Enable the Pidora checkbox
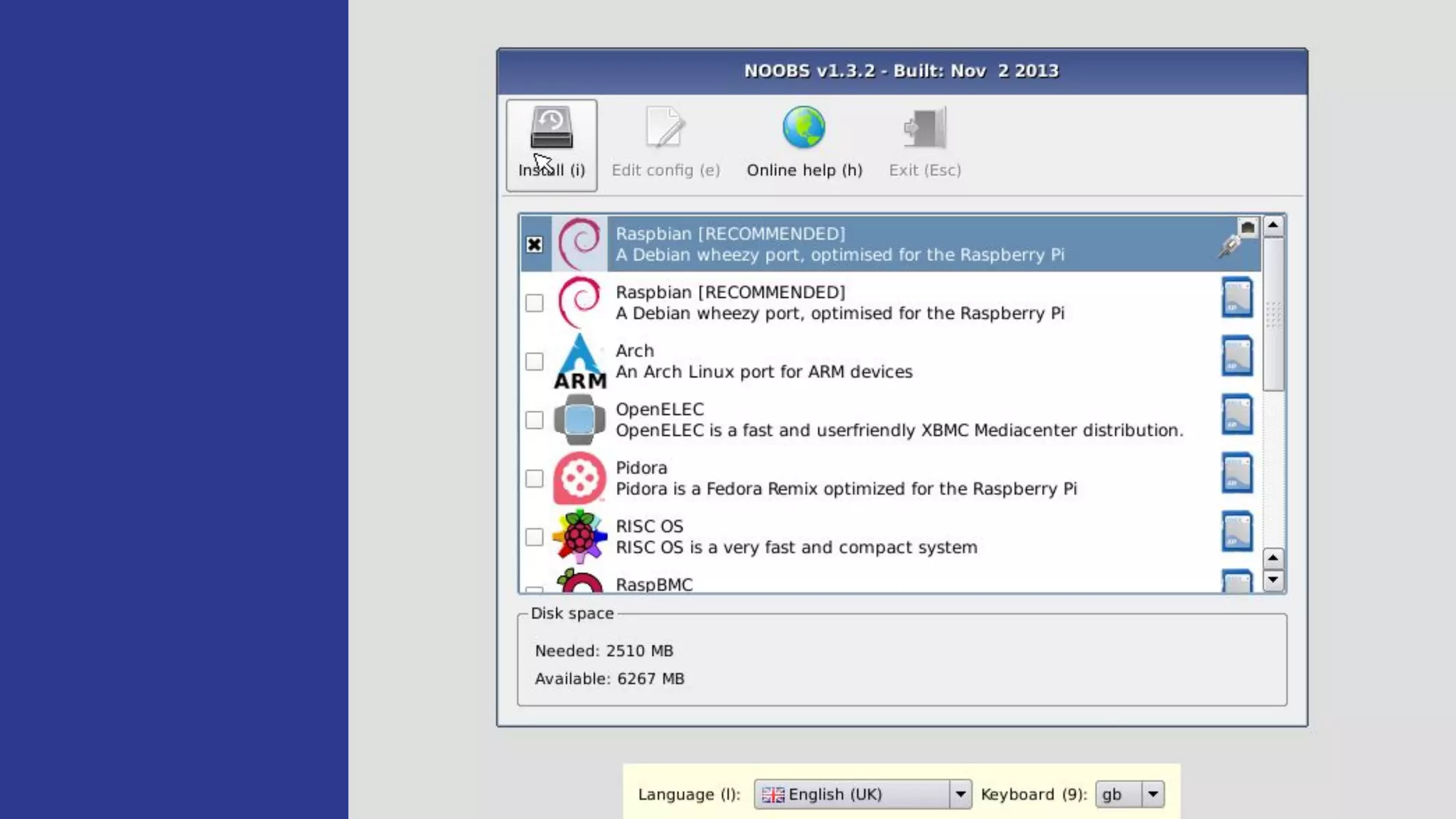Viewport: 1456px width, 819px height. (534, 478)
